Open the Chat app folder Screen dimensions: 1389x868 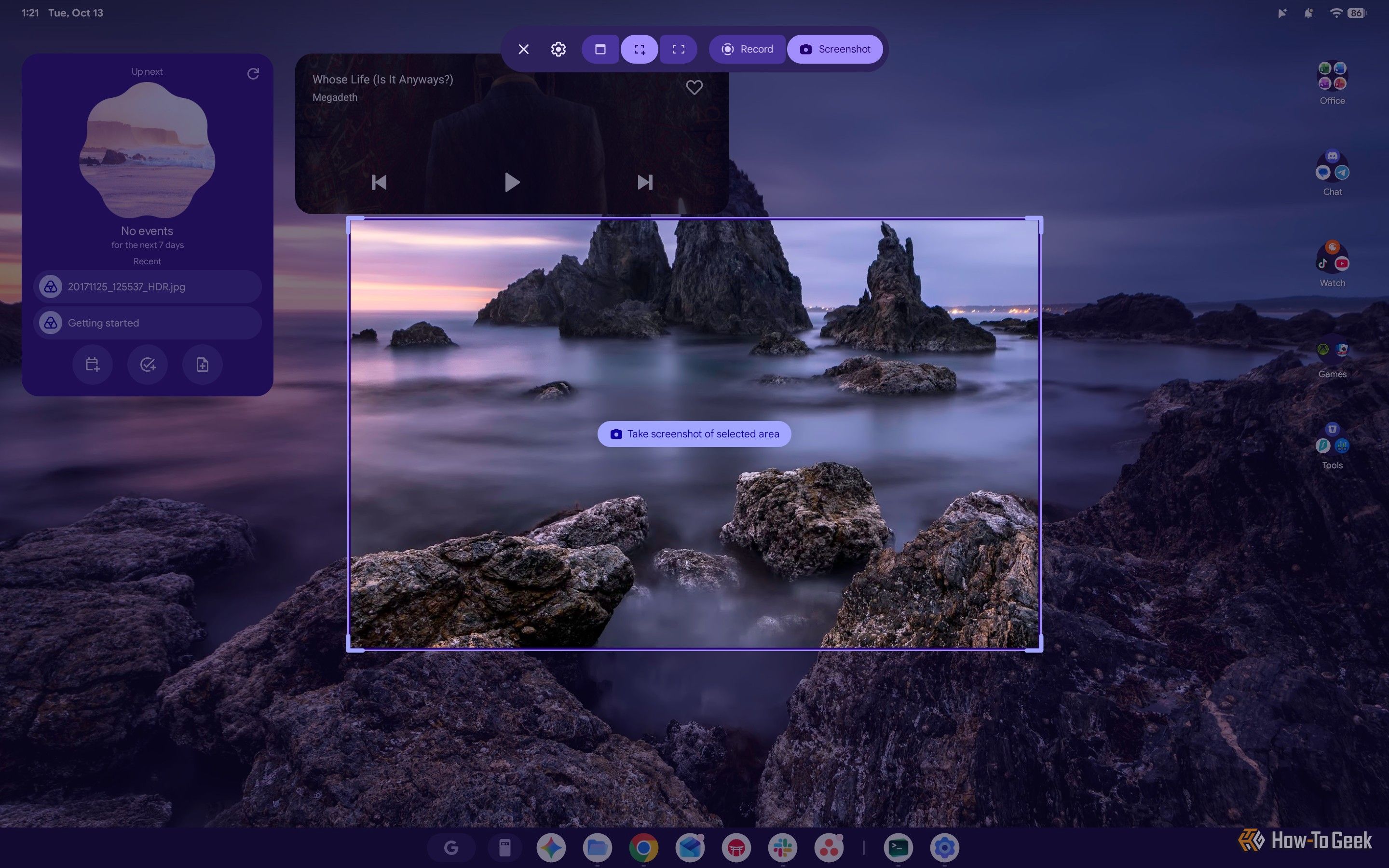coord(1332,174)
